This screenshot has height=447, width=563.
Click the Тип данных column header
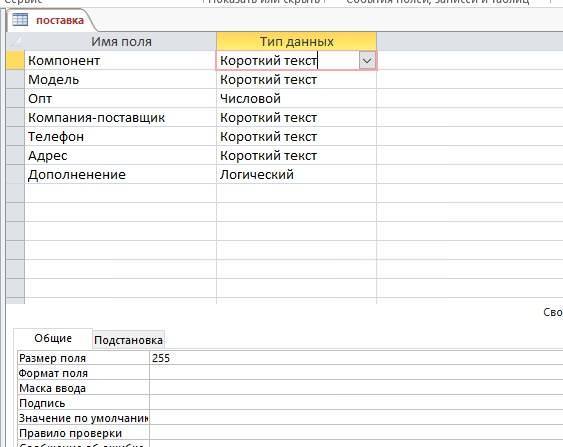(x=297, y=42)
